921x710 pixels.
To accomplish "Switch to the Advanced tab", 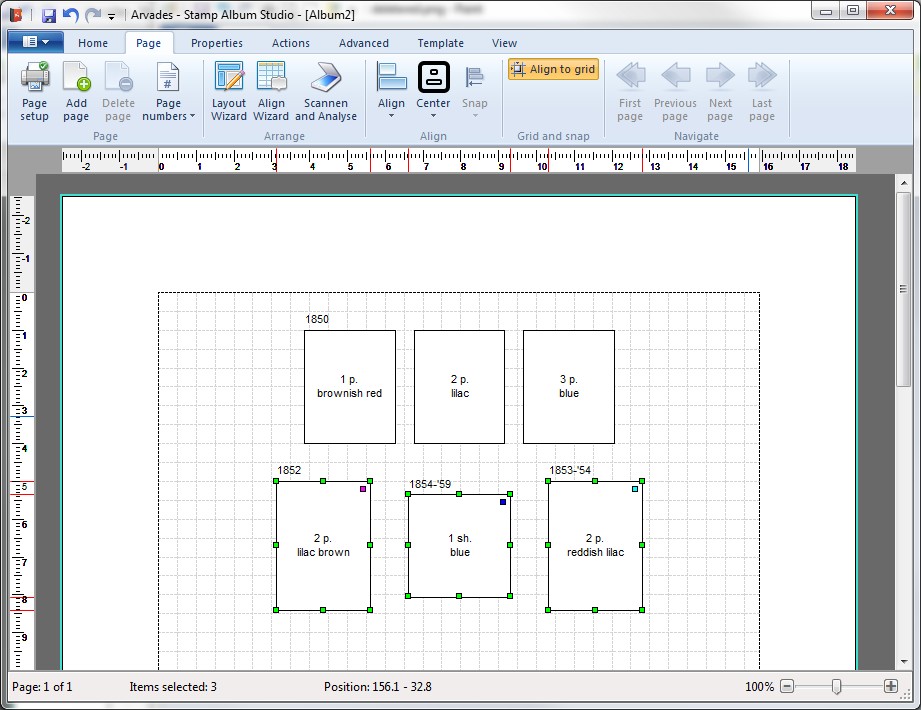I will [364, 43].
